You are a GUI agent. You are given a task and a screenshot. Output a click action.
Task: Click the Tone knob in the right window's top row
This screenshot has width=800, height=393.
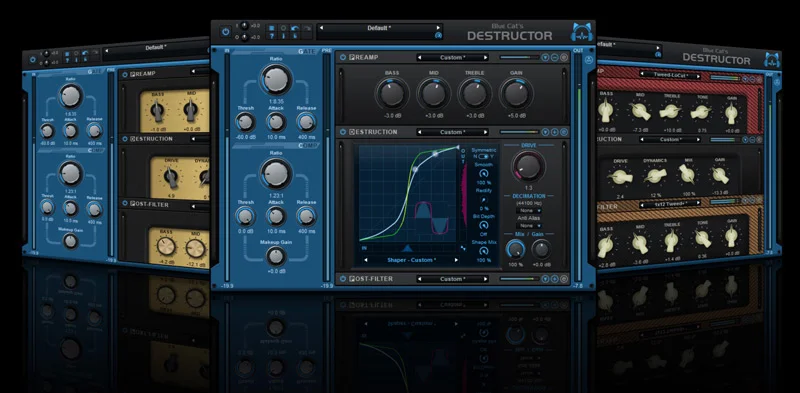(701, 112)
